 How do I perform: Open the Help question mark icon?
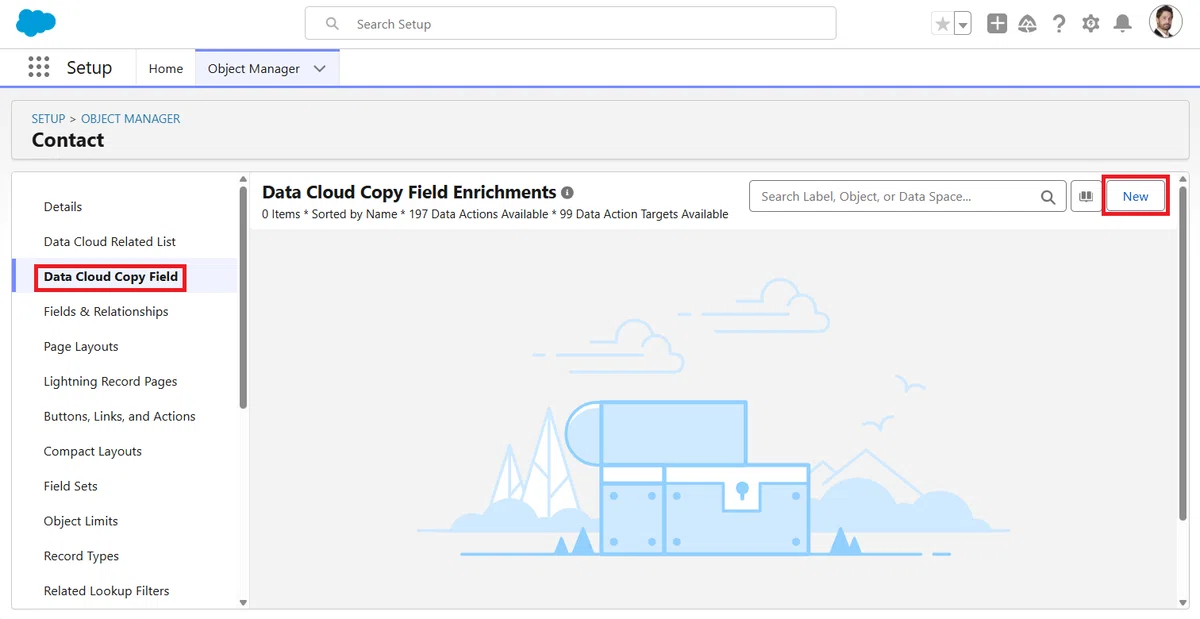pos(1059,23)
